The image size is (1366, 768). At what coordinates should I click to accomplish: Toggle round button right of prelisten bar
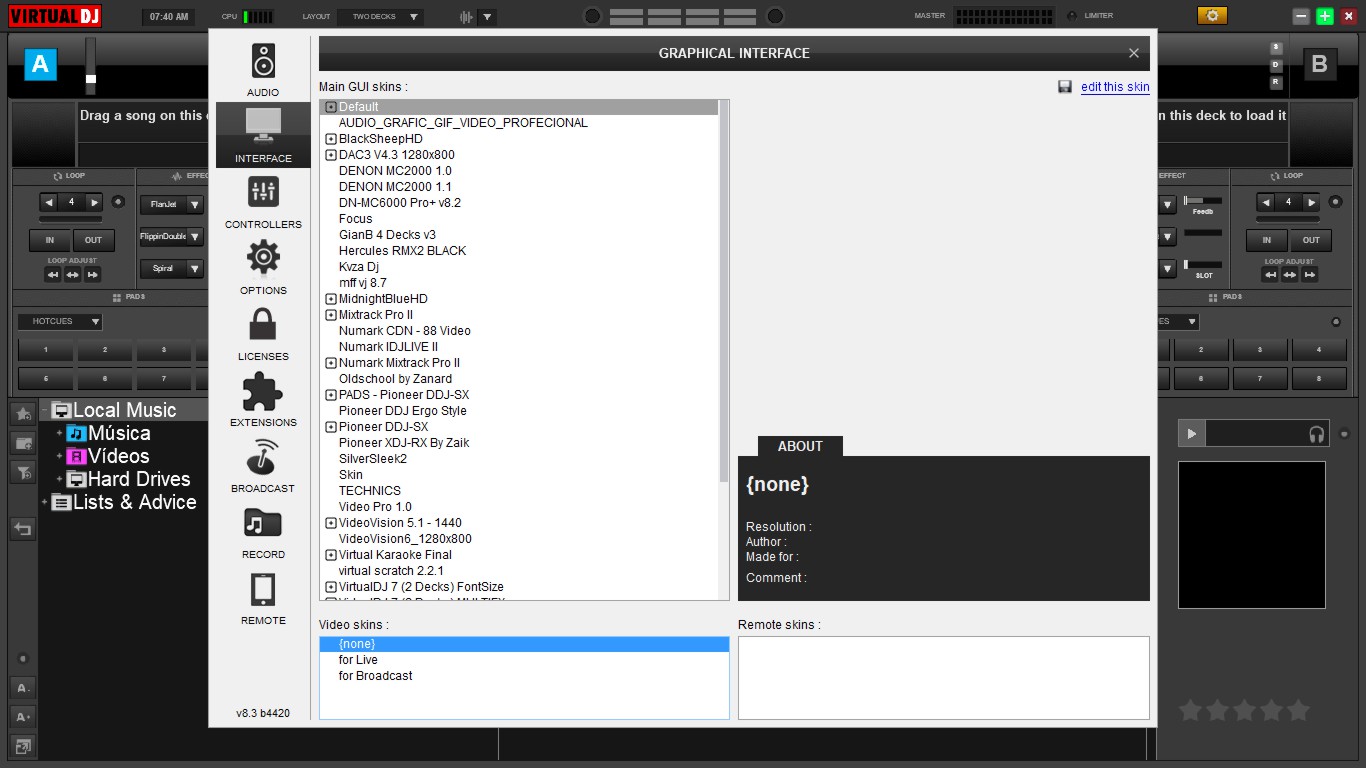tap(1344, 434)
